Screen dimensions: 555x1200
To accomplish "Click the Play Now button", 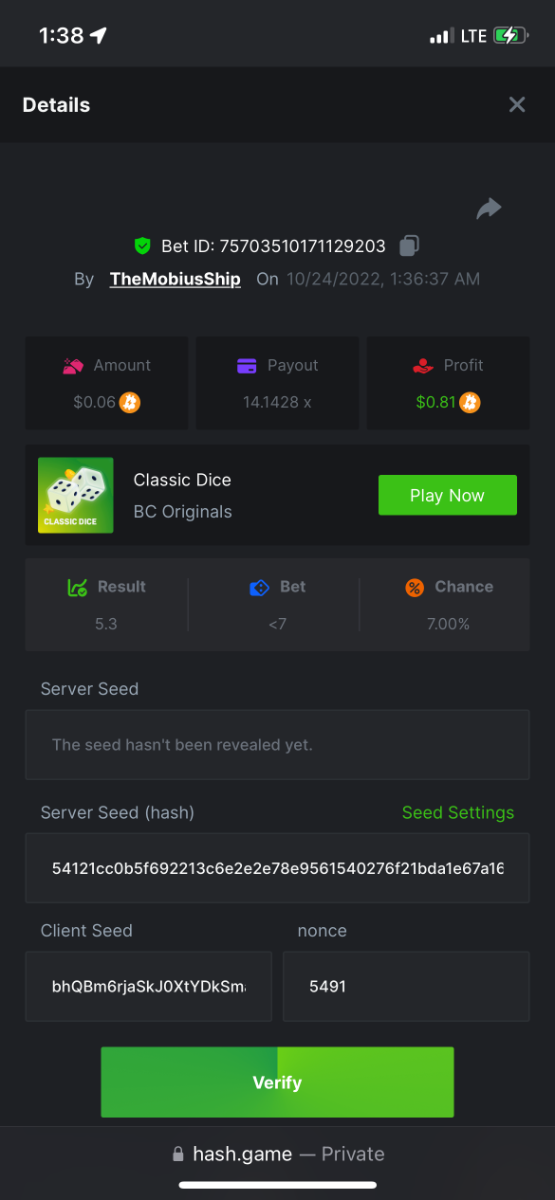I will point(447,495).
